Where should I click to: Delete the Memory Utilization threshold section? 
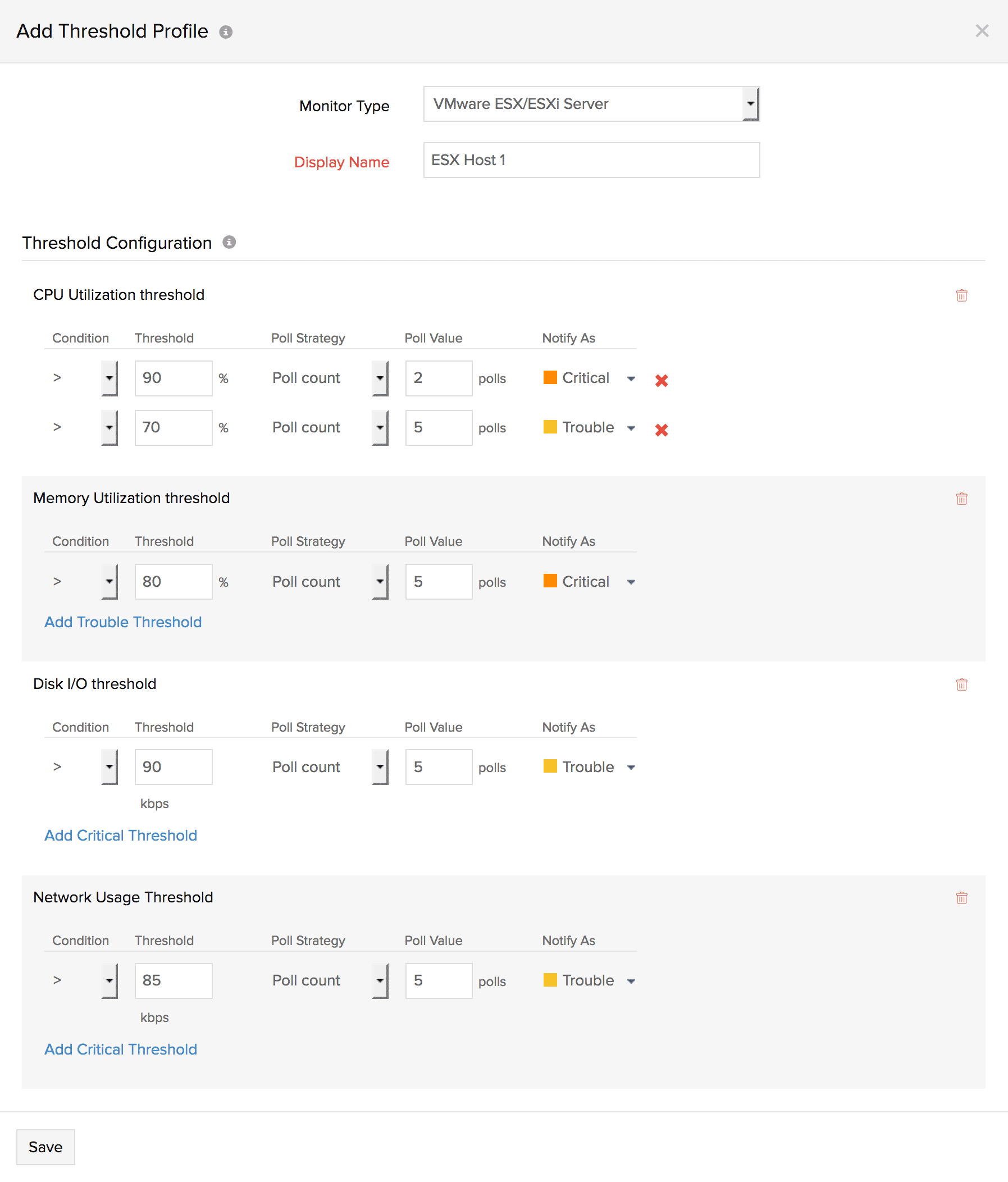pyautogui.click(x=961, y=499)
